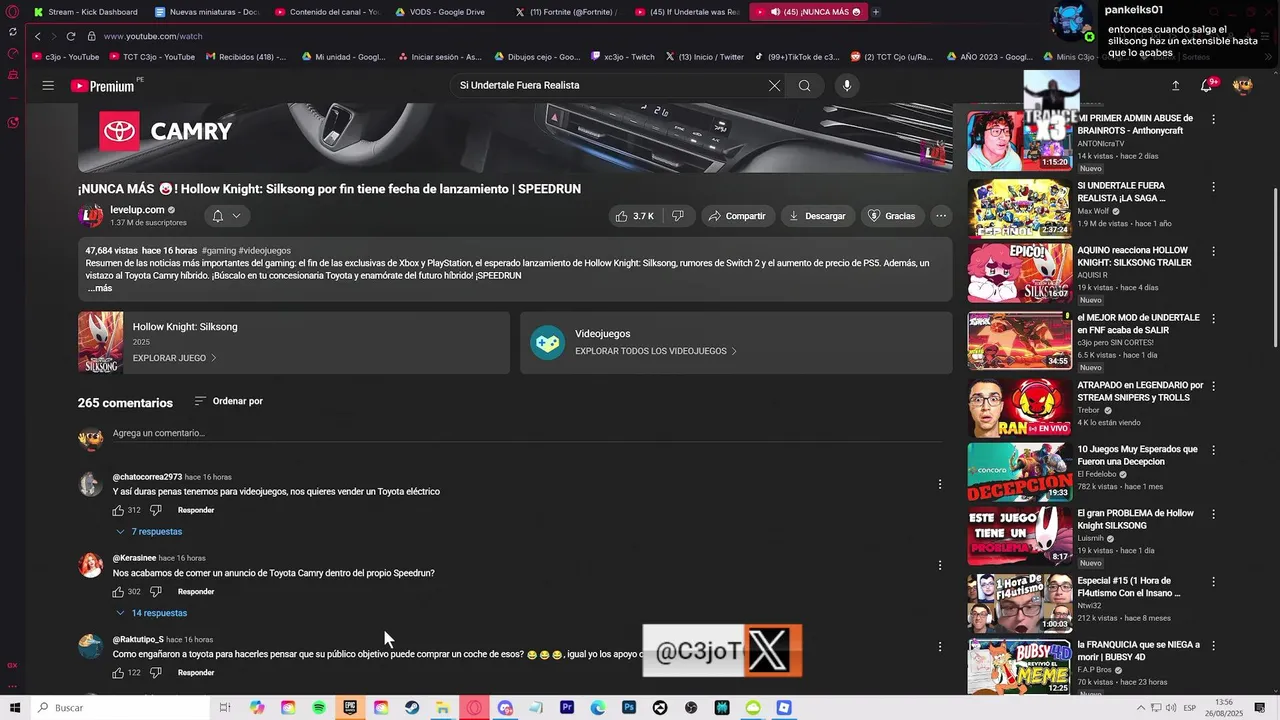Reload the current YouTube page
The image size is (1280, 720).
click(x=71, y=36)
